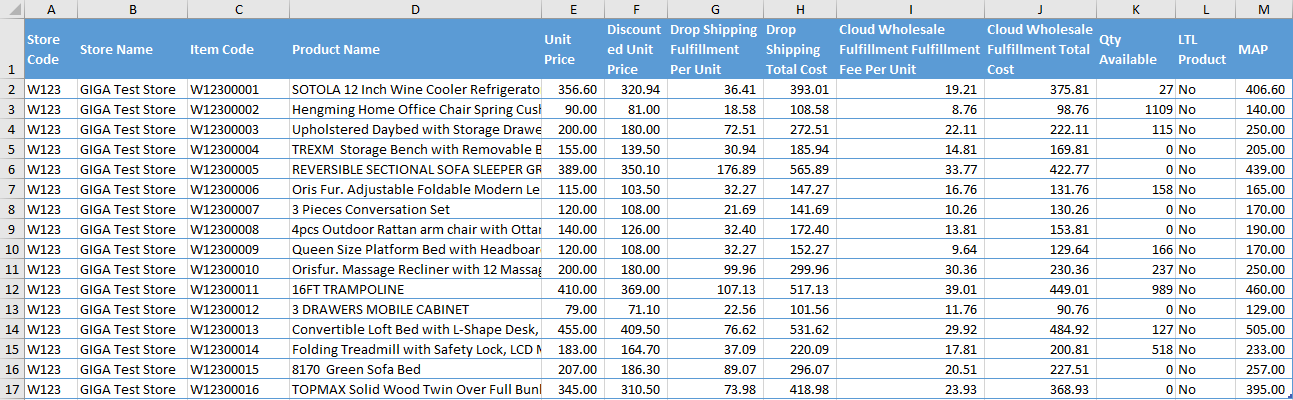Select the column D header
Image resolution: width=1293 pixels, height=400 pixels.
[x=415, y=9]
